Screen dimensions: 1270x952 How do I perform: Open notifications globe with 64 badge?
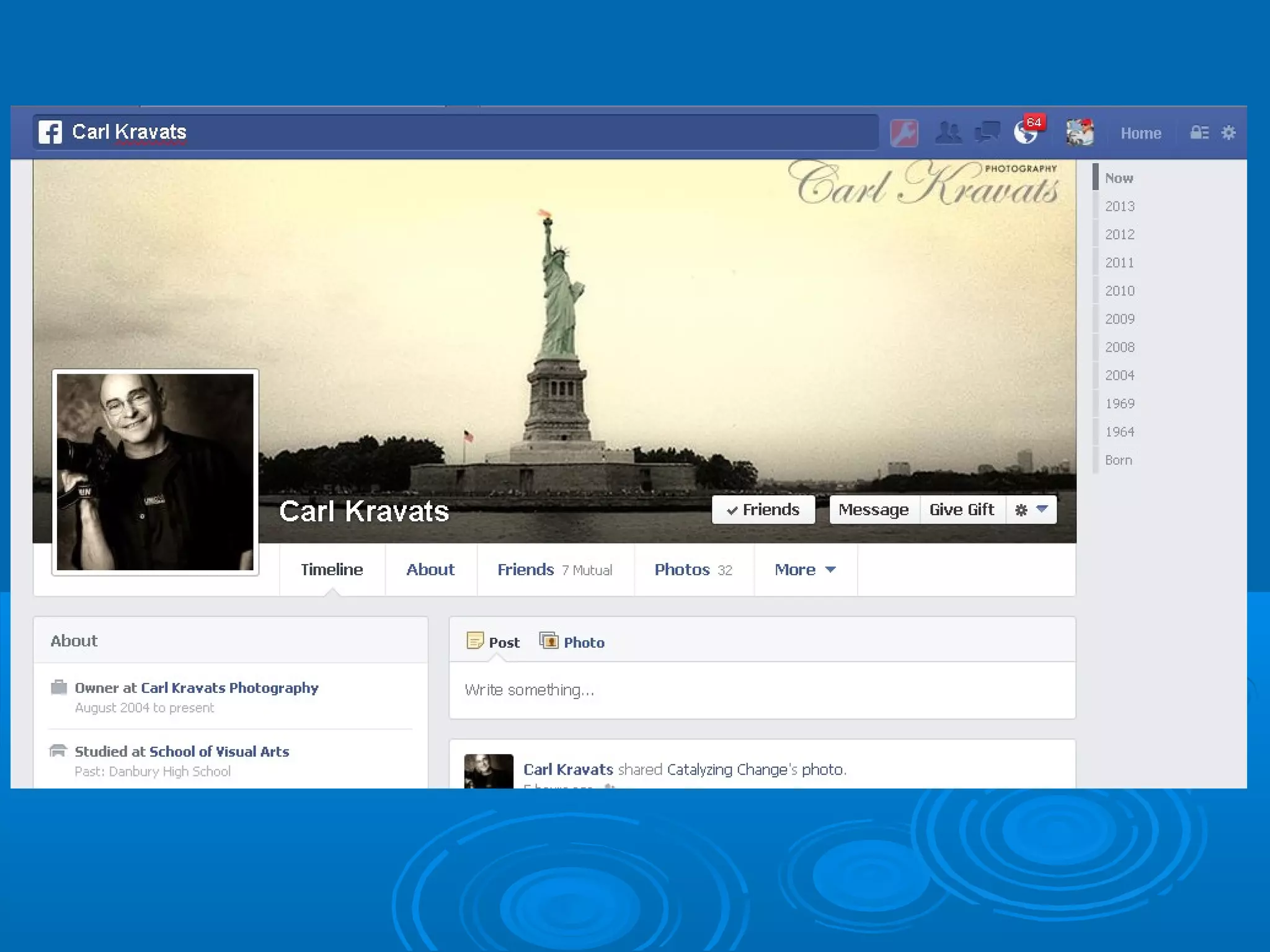pyautogui.click(x=1026, y=132)
